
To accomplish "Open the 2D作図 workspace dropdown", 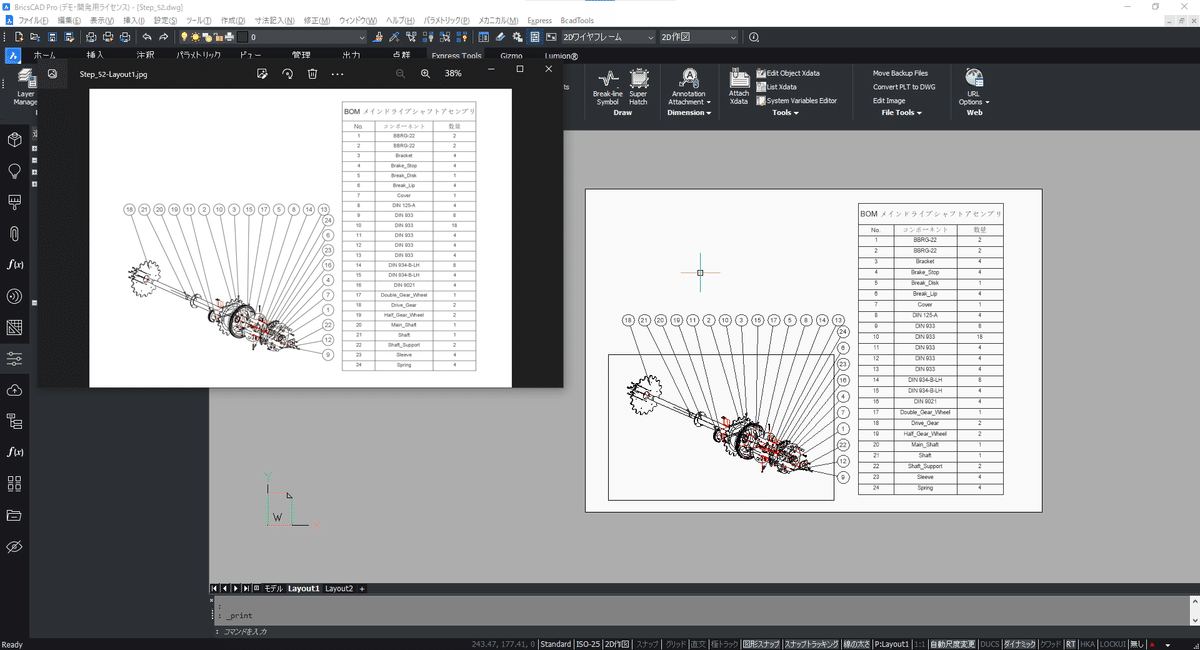I will 698,37.
